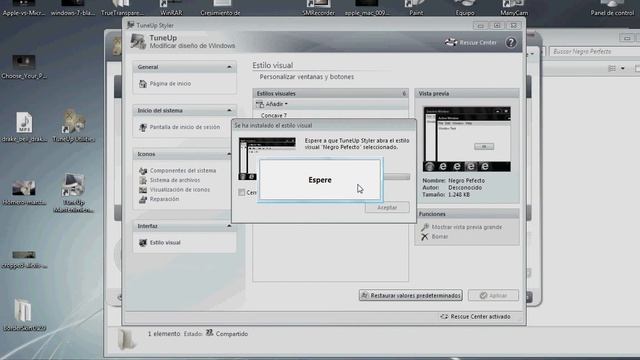The image size is (640, 360).
Task: Click the Buscar Negro Perfecto search field
Action: 594,52
